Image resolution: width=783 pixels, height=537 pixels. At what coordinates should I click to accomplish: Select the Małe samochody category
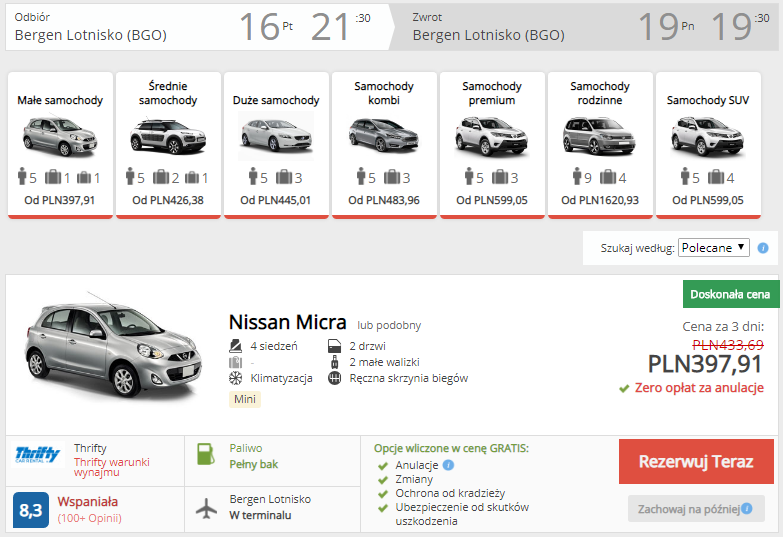point(60,144)
